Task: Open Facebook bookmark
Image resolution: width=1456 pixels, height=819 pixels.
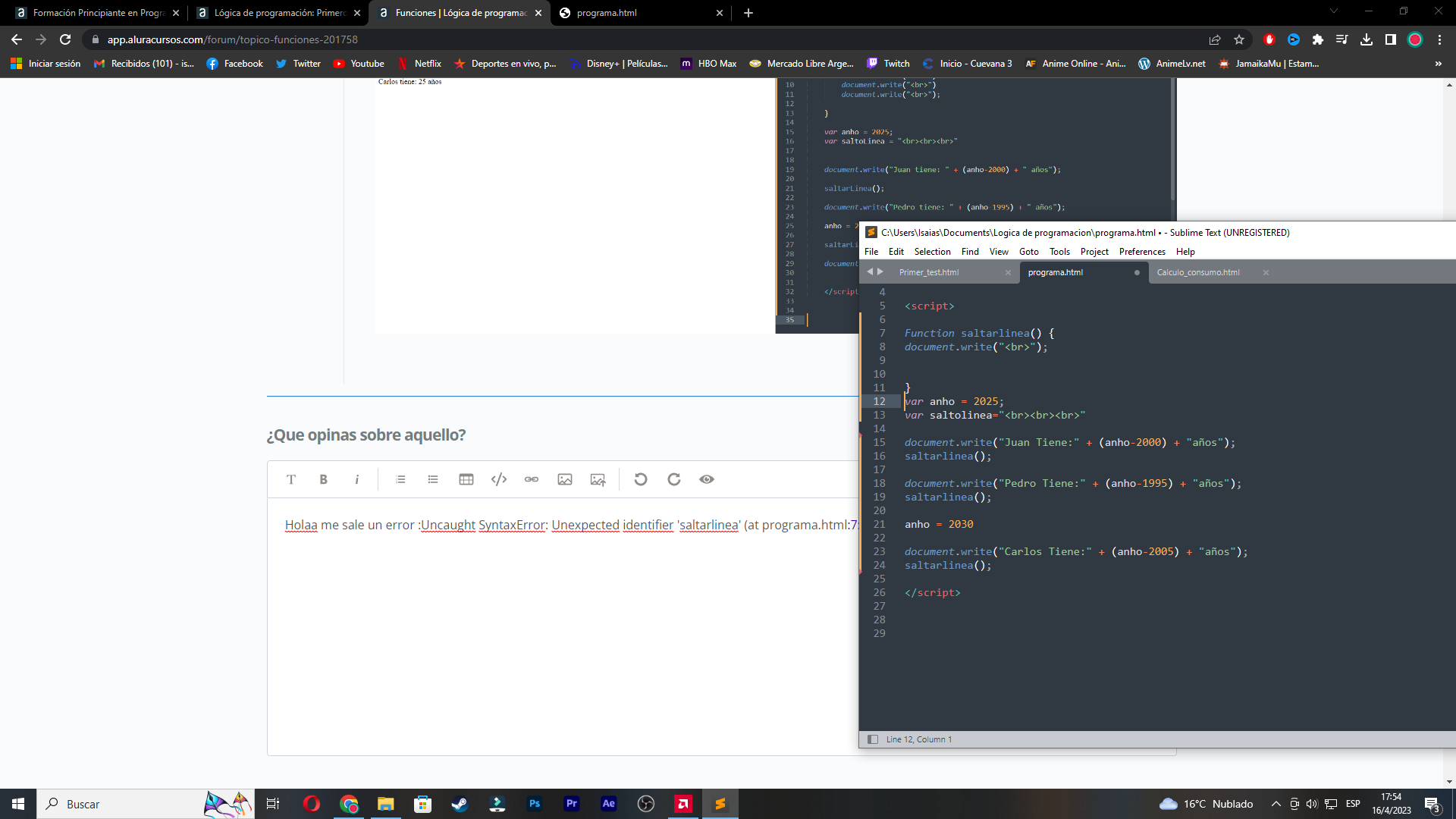Action: tap(235, 64)
